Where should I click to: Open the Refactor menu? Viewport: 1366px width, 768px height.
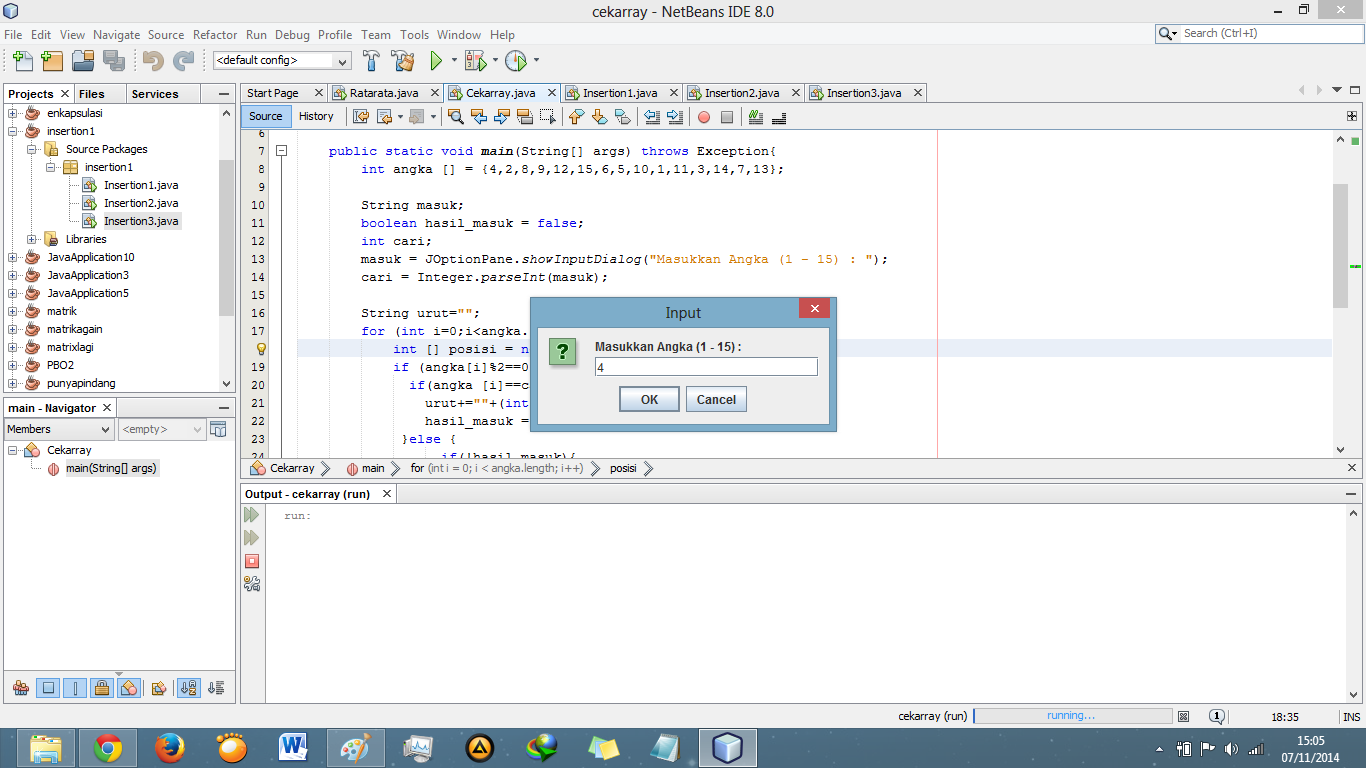coord(215,34)
